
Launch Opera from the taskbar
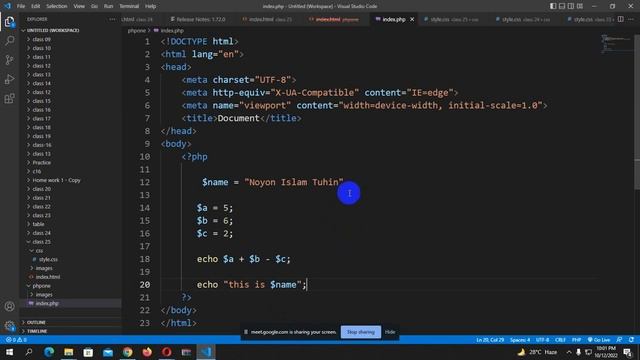pos(167,352)
